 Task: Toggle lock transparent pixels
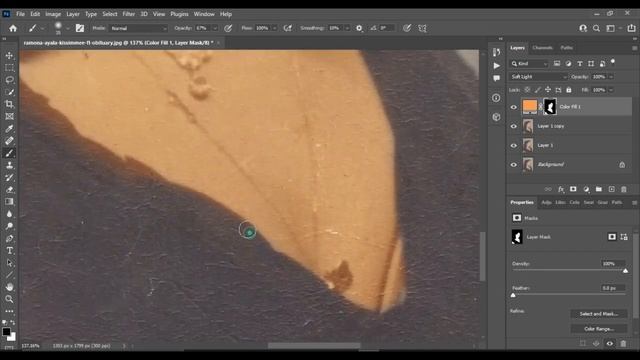pyautogui.click(x=527, y=90)
